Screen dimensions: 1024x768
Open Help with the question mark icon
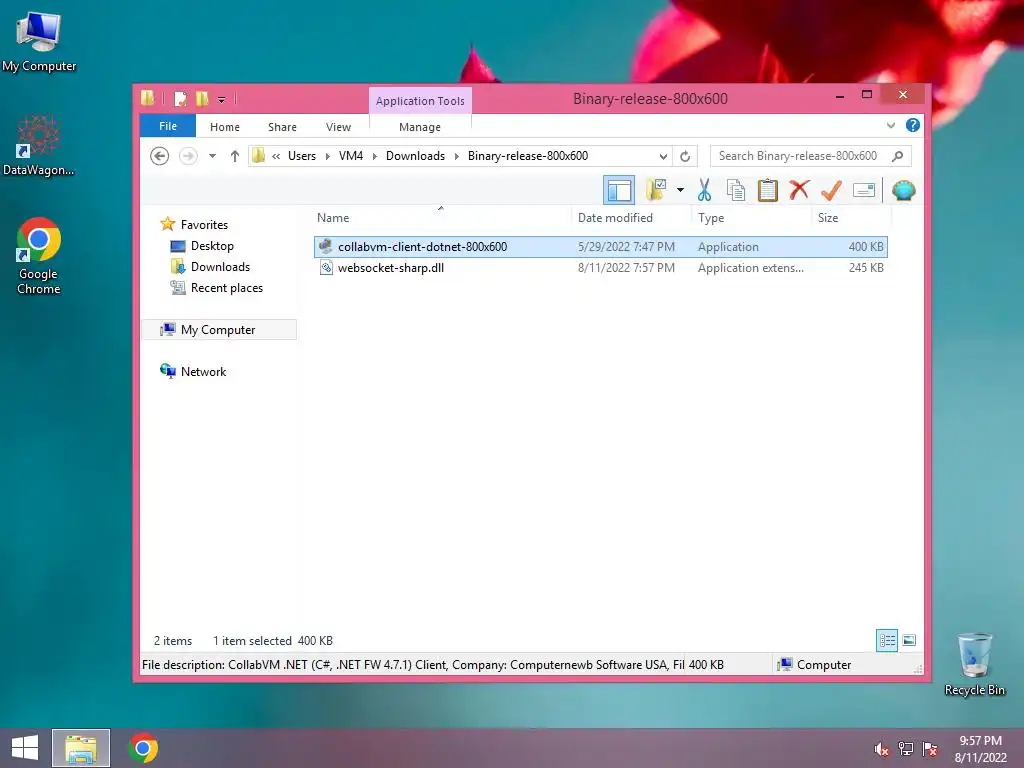click(x=913, y=125)
